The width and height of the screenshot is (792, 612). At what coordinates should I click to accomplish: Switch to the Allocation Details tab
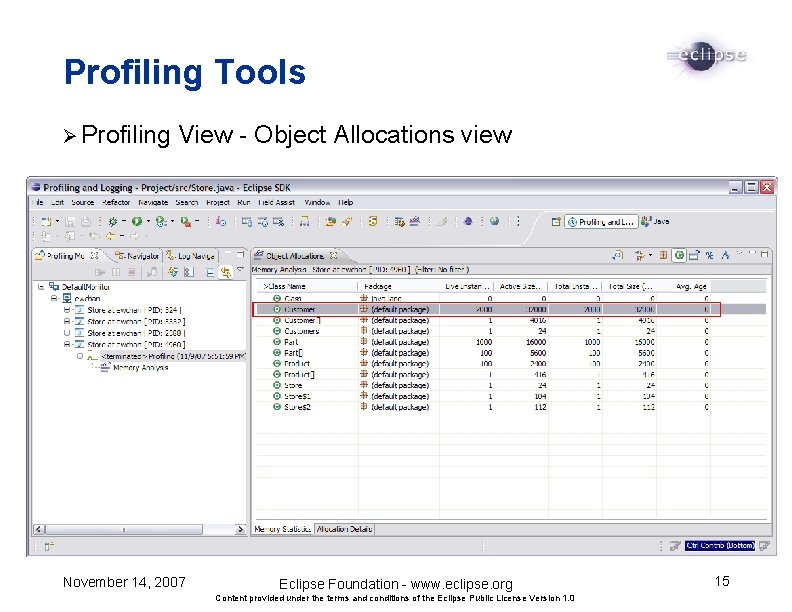(x=344, y=529)
